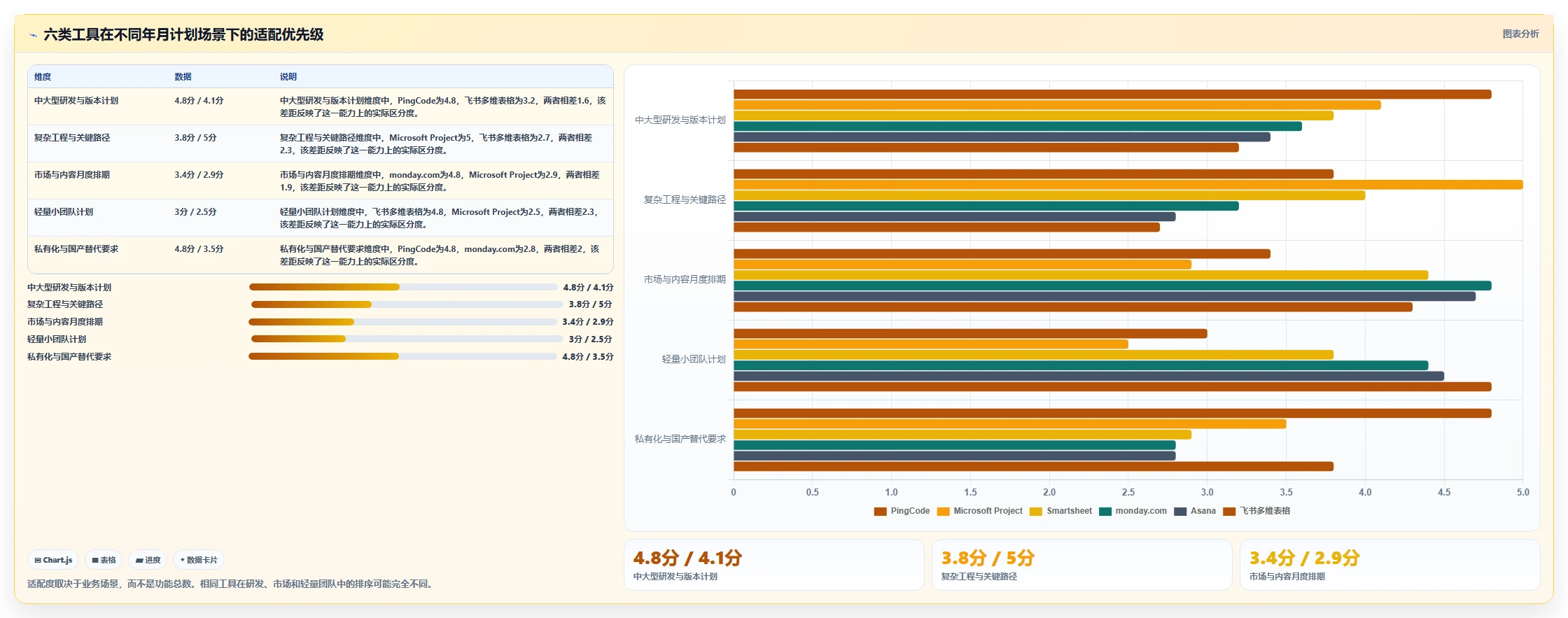
Task: Click footer note 适配度取决于业务场景
Action: pyautogui.click(x=230, y=584)
